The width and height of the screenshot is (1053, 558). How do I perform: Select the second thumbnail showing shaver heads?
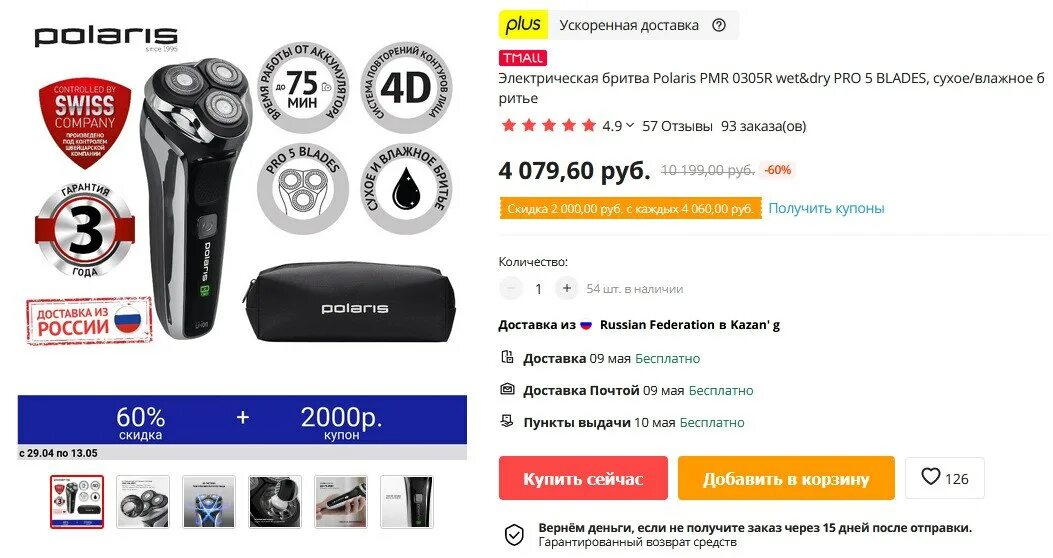143,502
